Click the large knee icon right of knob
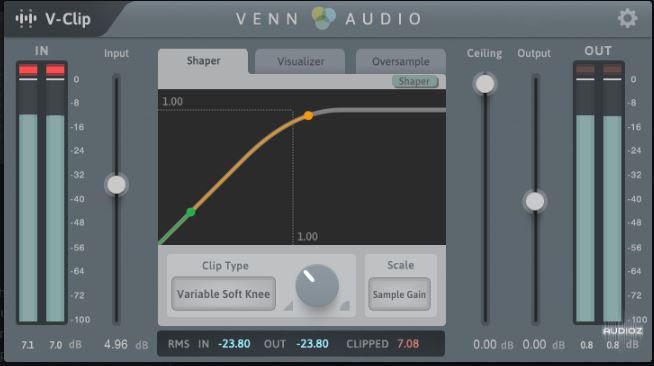The image size is (654, 366). 345,306
